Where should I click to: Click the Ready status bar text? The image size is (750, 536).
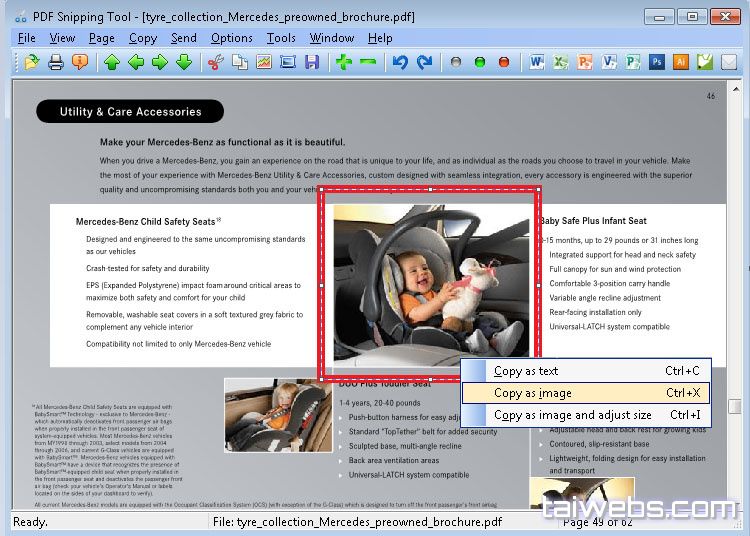point(30,522)
